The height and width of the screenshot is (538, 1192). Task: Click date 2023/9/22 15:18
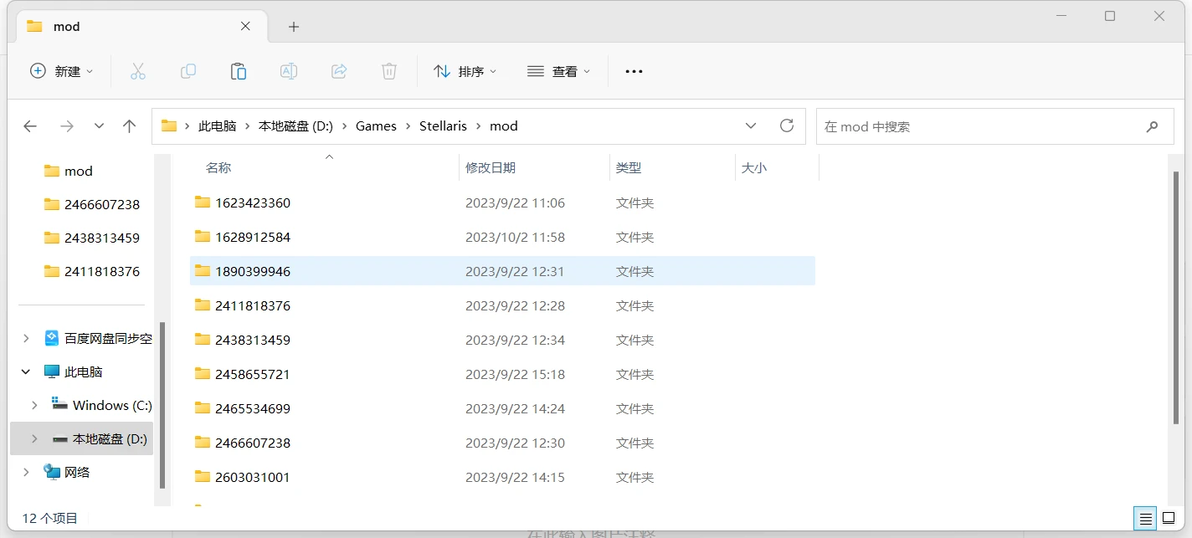point(515,374)
